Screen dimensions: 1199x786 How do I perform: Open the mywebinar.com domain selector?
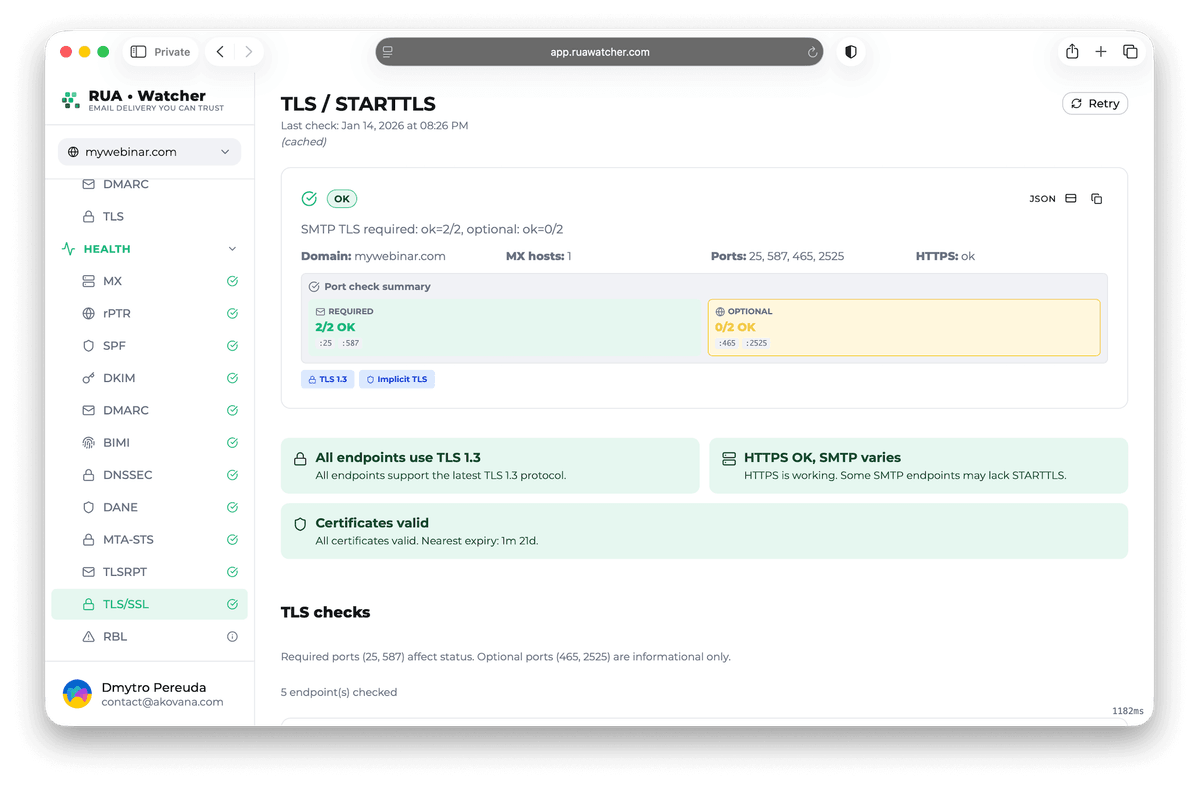(x=148, y=151)
